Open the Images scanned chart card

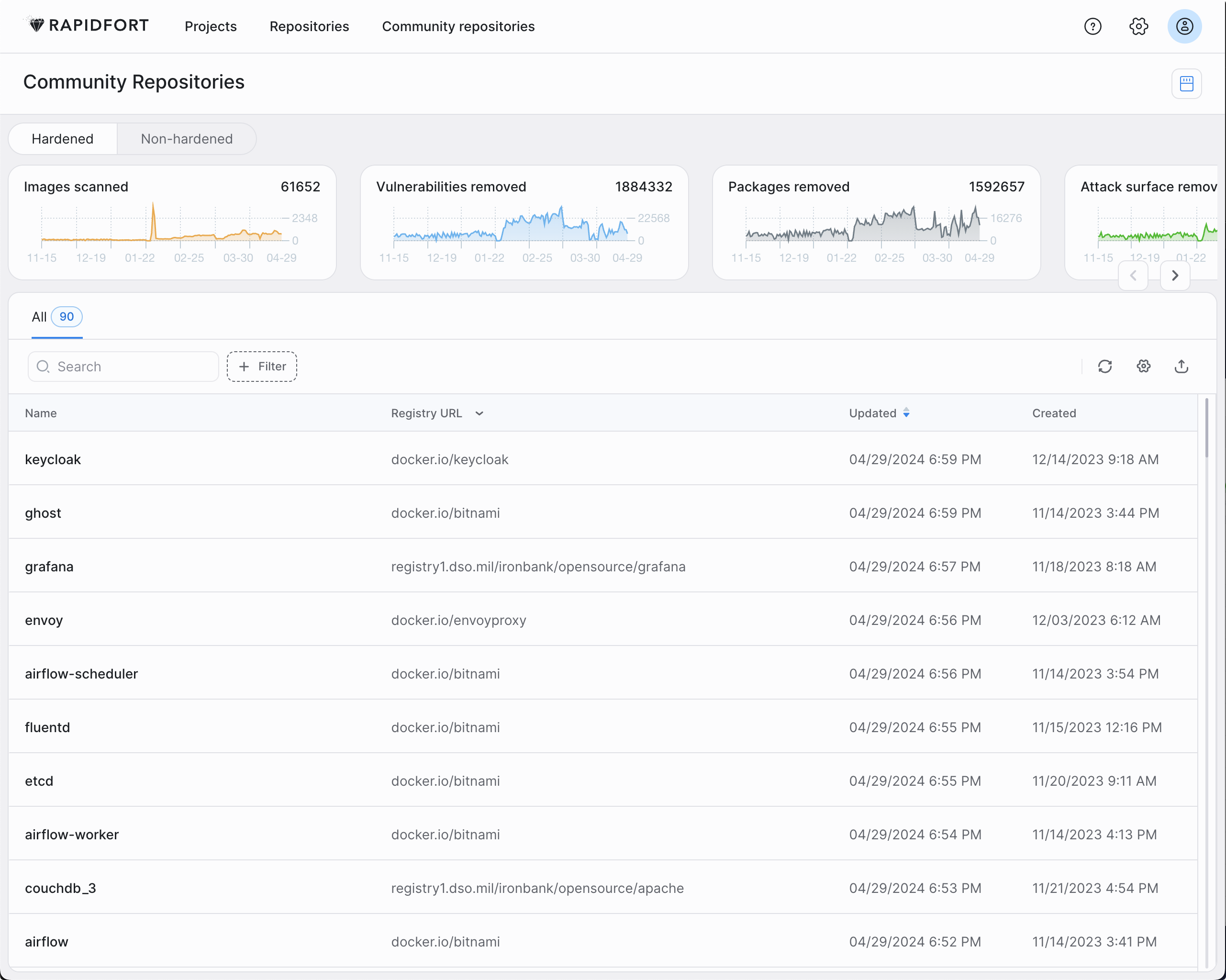172,223
